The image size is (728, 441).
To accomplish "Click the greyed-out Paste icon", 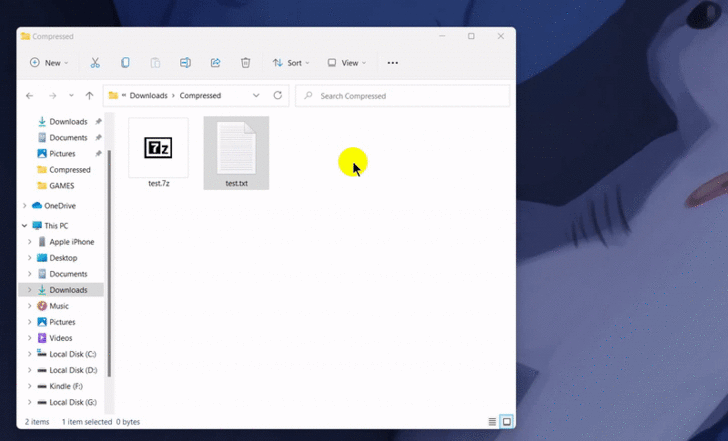I will pyautogui.click(x=155, y=63).
